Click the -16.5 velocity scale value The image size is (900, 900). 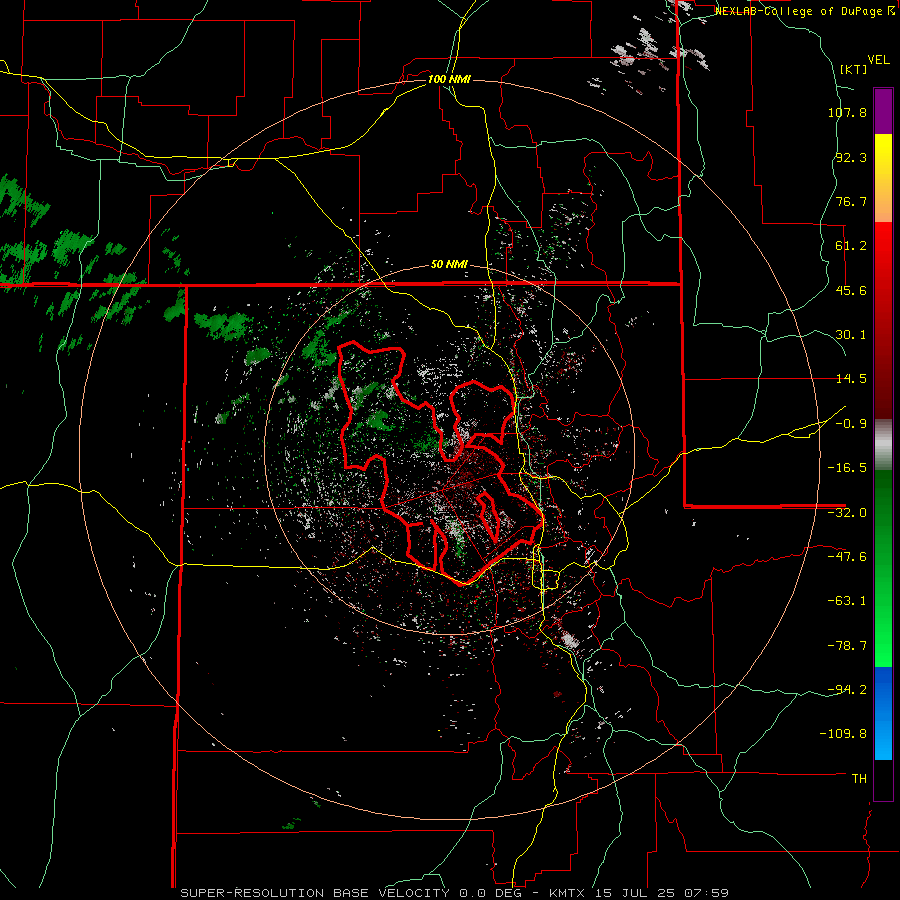tap(847, 468)
